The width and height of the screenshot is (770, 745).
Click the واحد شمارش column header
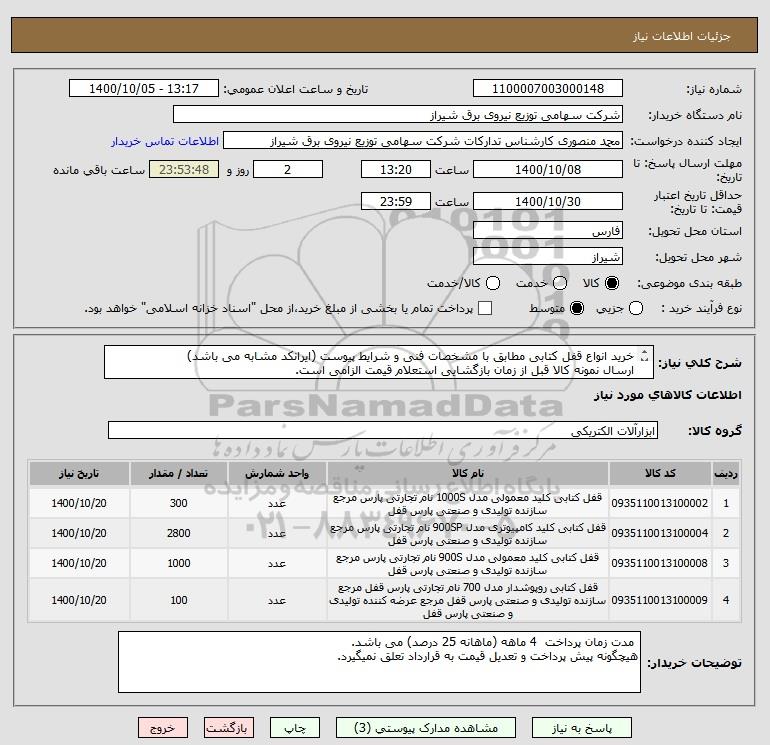click(x=277, y=474)
